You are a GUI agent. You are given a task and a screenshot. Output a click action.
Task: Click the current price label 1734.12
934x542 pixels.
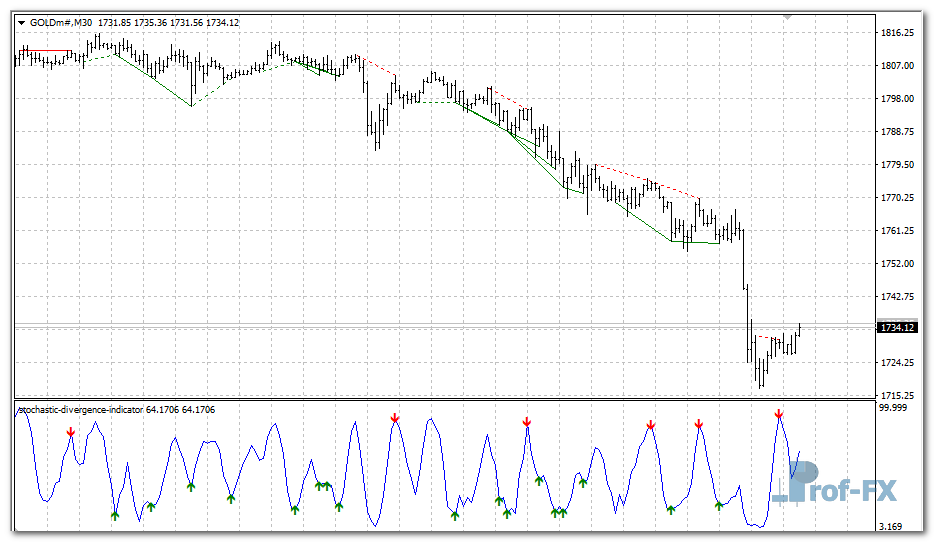(x=897, y=327)
